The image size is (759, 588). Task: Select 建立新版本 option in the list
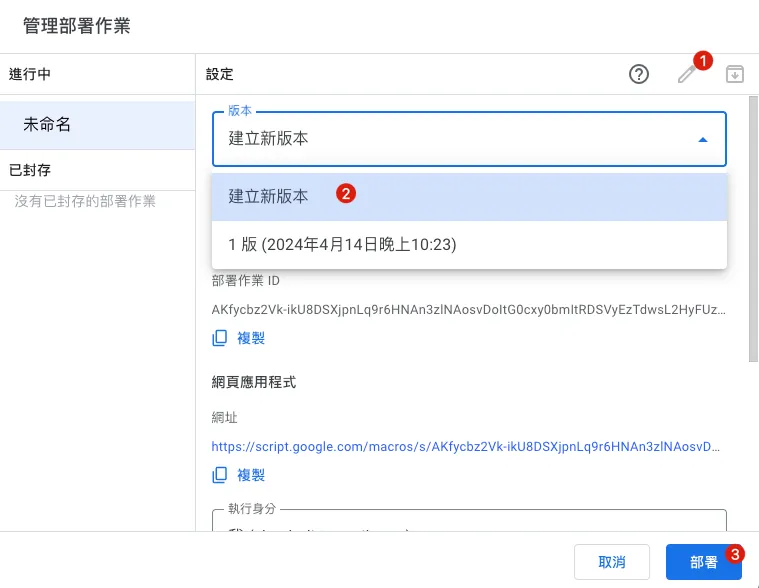(x=269, y=197)
